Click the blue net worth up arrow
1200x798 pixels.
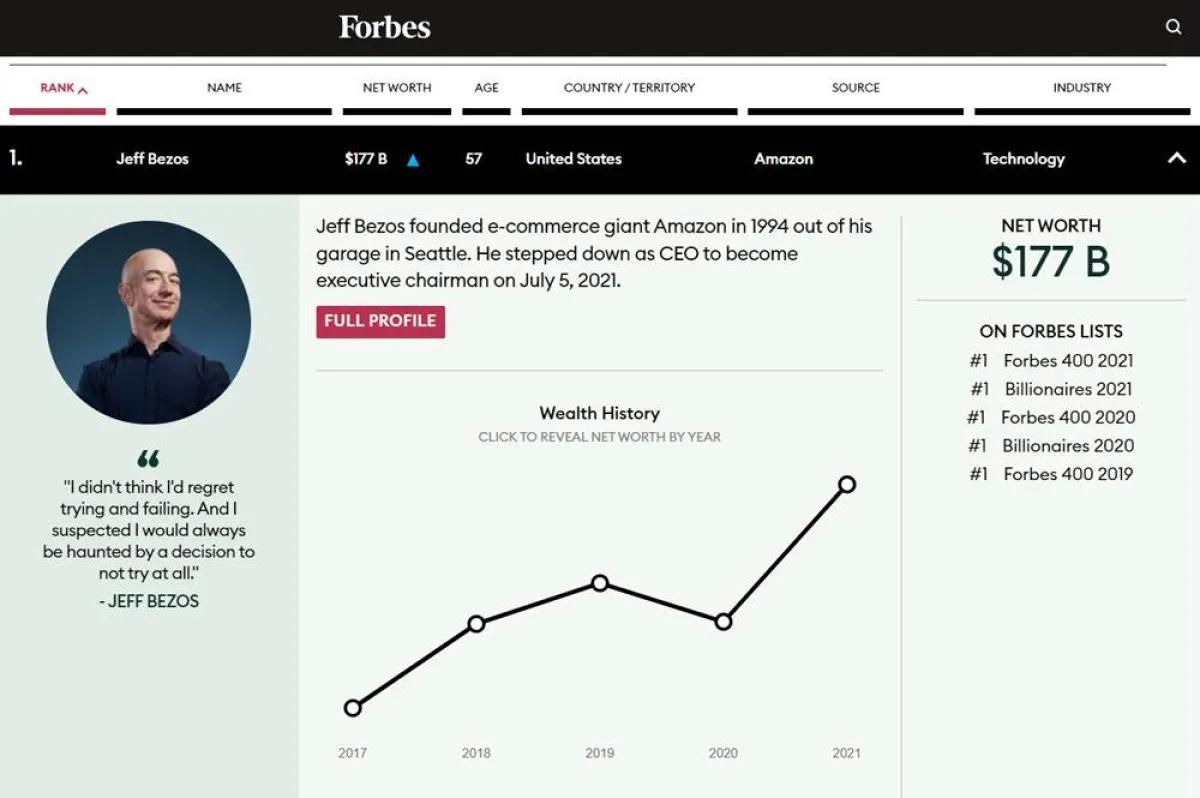413,159
